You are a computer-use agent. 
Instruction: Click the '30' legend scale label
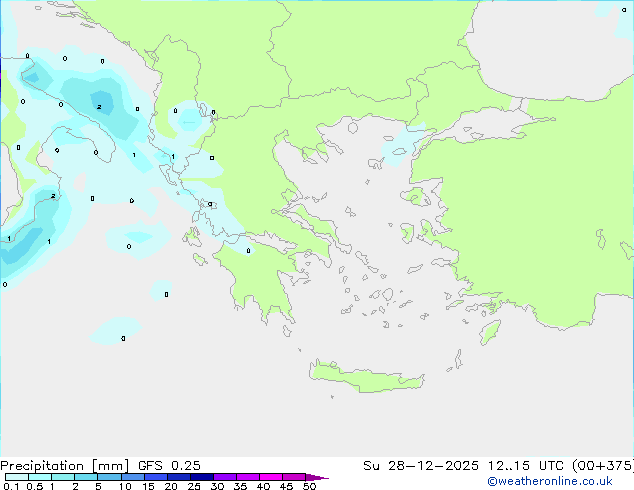pos(217,486)
